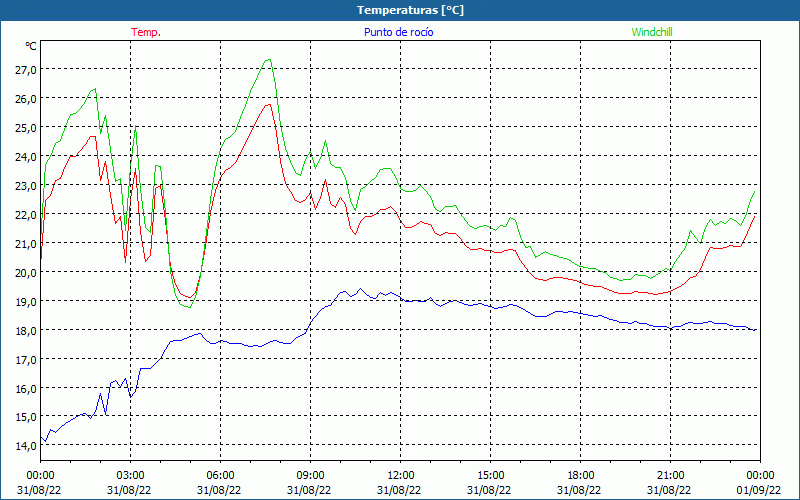This screenshot has width=800, height=500.
Task: Click the 09:00 time axis label
Action: [x=310, y=476]
